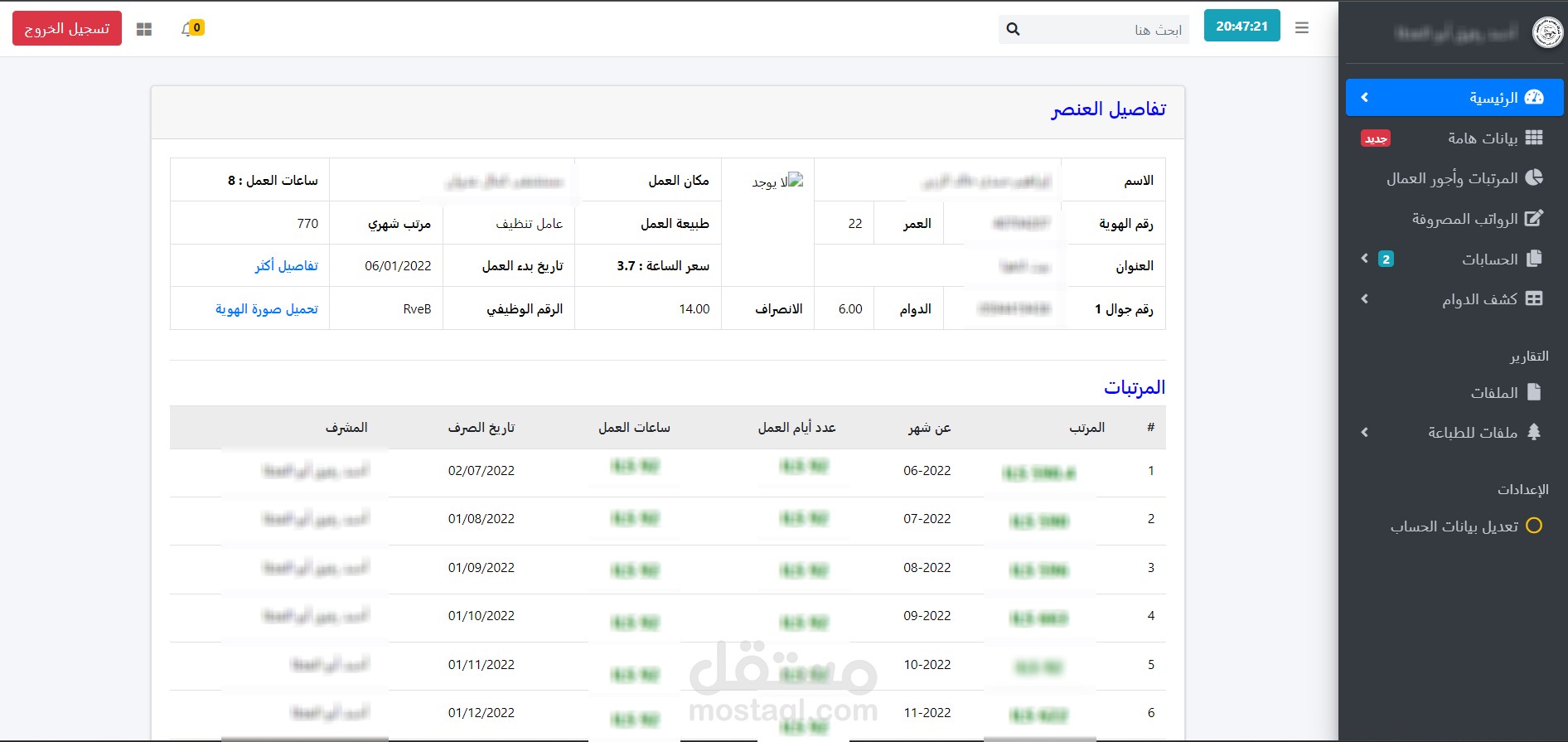Click the "تاريخ بدء العمل" label cell

pyautogui.click(x=509, y=265)
